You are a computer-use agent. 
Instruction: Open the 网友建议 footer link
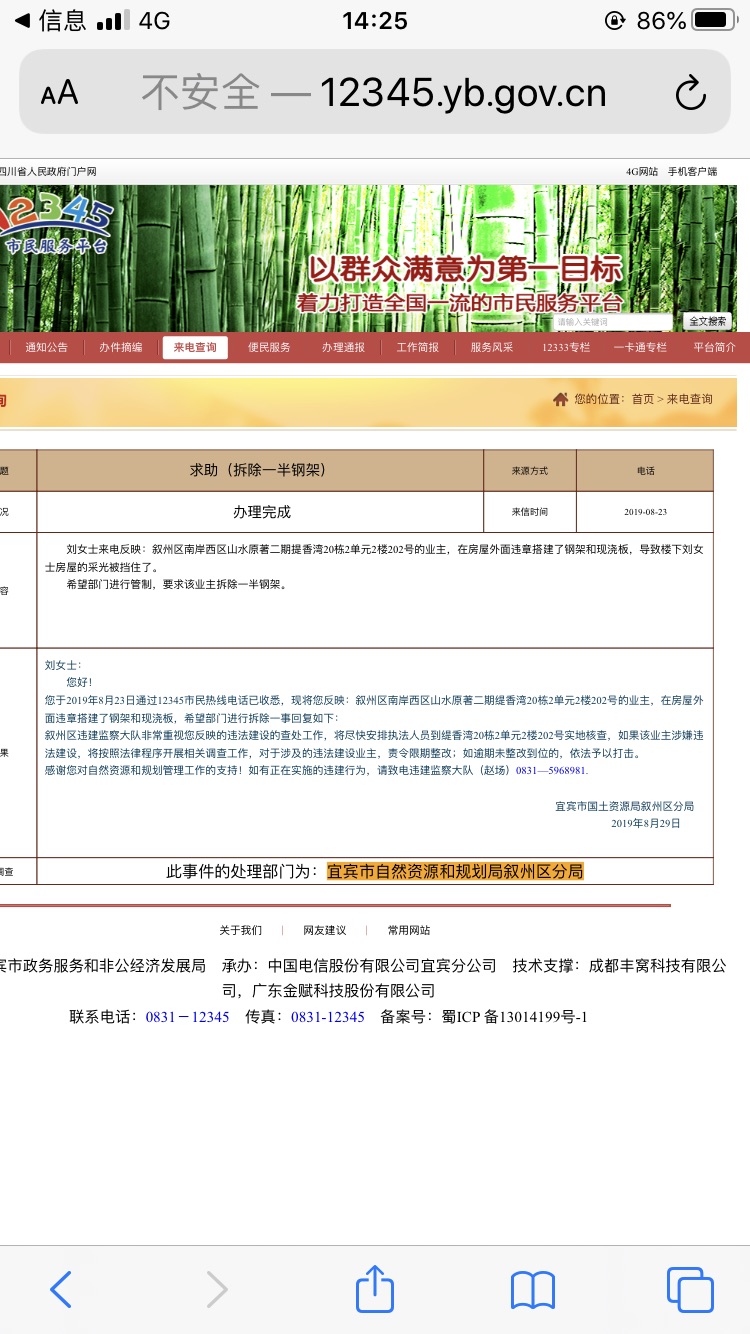click(325, 930)
